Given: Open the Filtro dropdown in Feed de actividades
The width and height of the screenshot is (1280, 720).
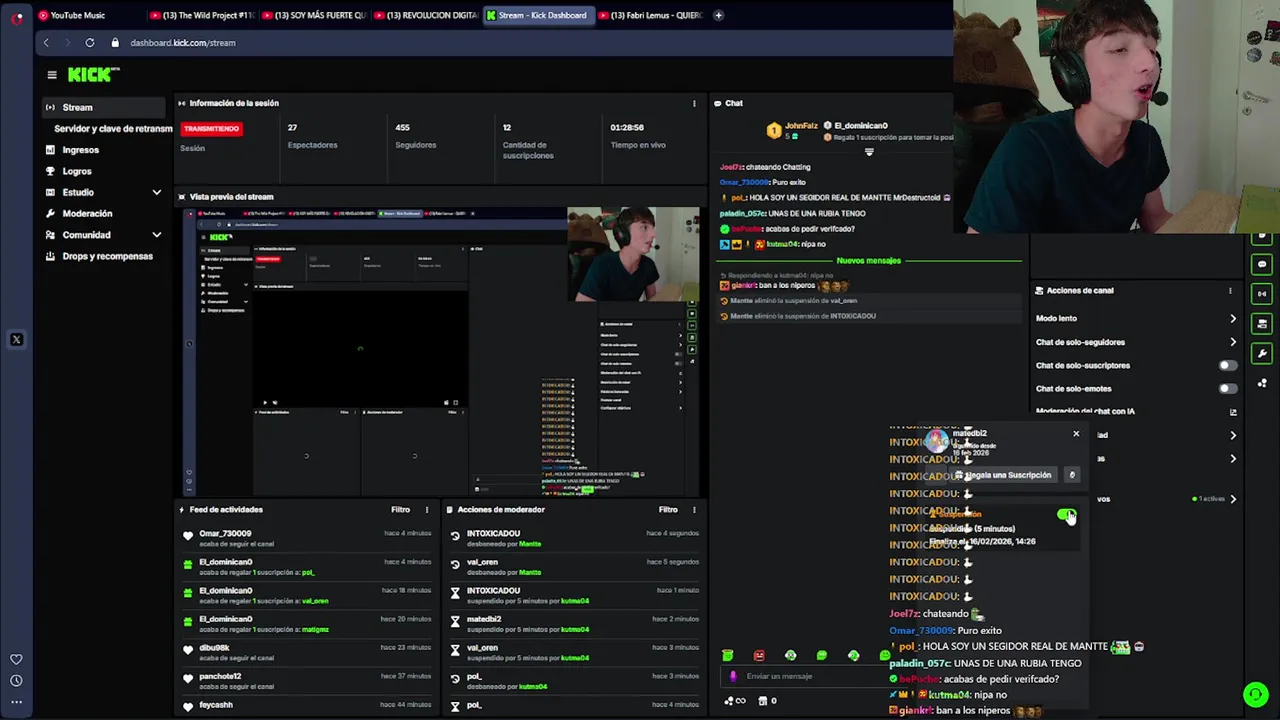Looking at the screenshot, I should pyautogui.click(x=401, y=510).
